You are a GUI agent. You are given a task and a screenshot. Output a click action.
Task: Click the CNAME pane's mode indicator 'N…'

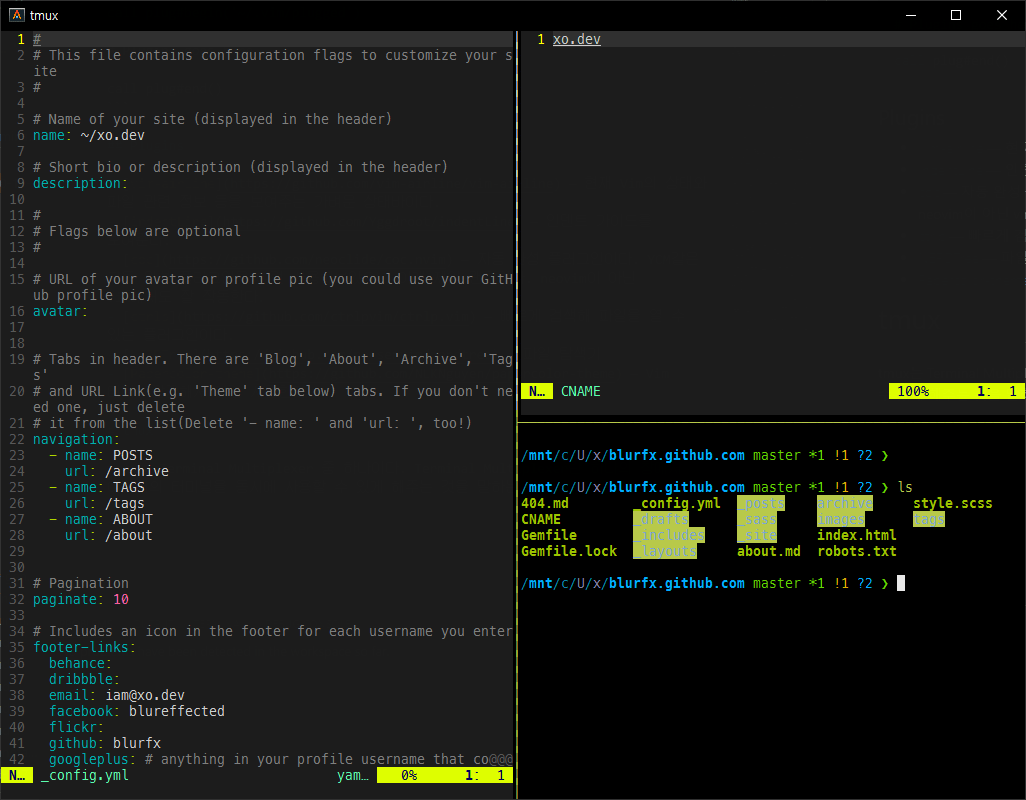pyautogui.click(x=537, y=391)
